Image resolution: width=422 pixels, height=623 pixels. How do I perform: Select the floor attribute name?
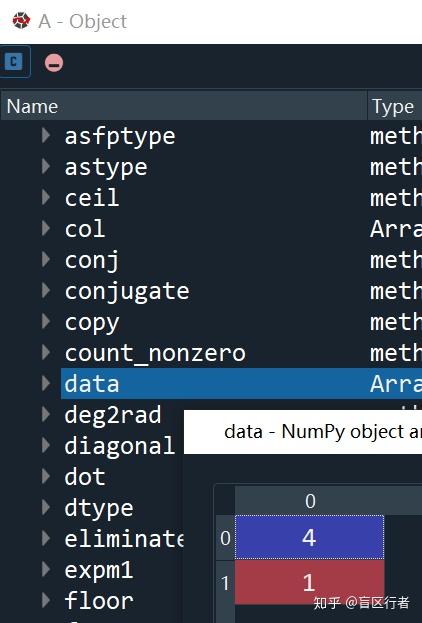click(99, 600)
